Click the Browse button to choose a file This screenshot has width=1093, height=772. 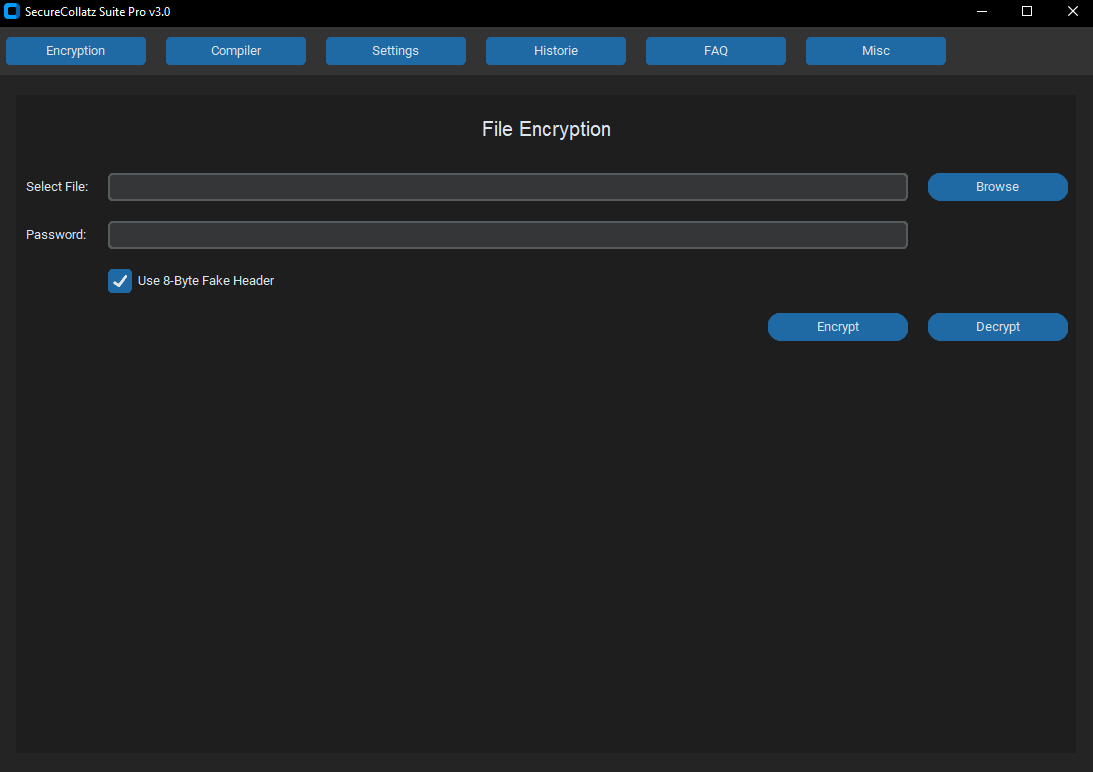point(997,187)
